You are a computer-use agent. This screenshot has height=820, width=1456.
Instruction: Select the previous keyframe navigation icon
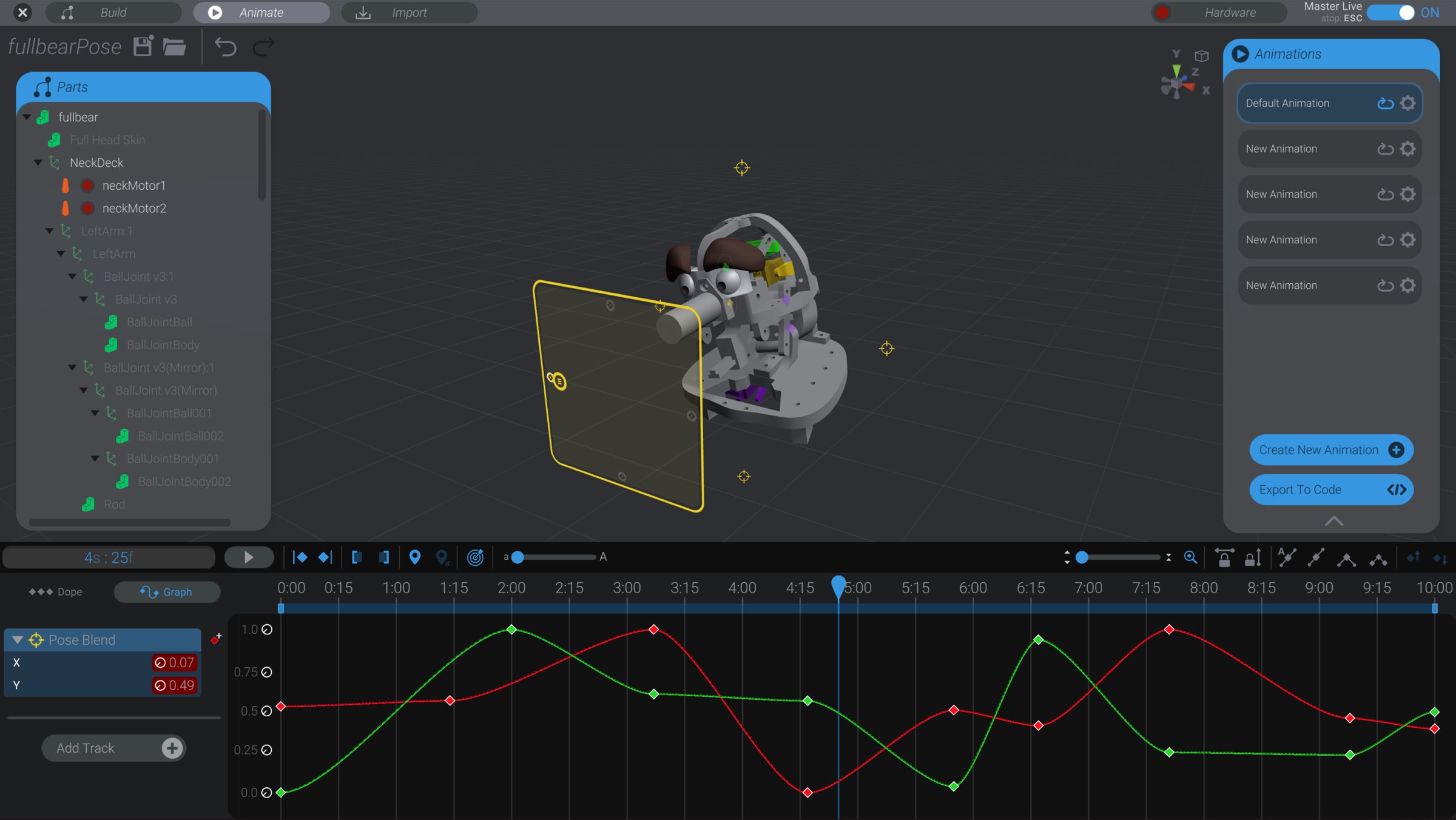[300, 557]
